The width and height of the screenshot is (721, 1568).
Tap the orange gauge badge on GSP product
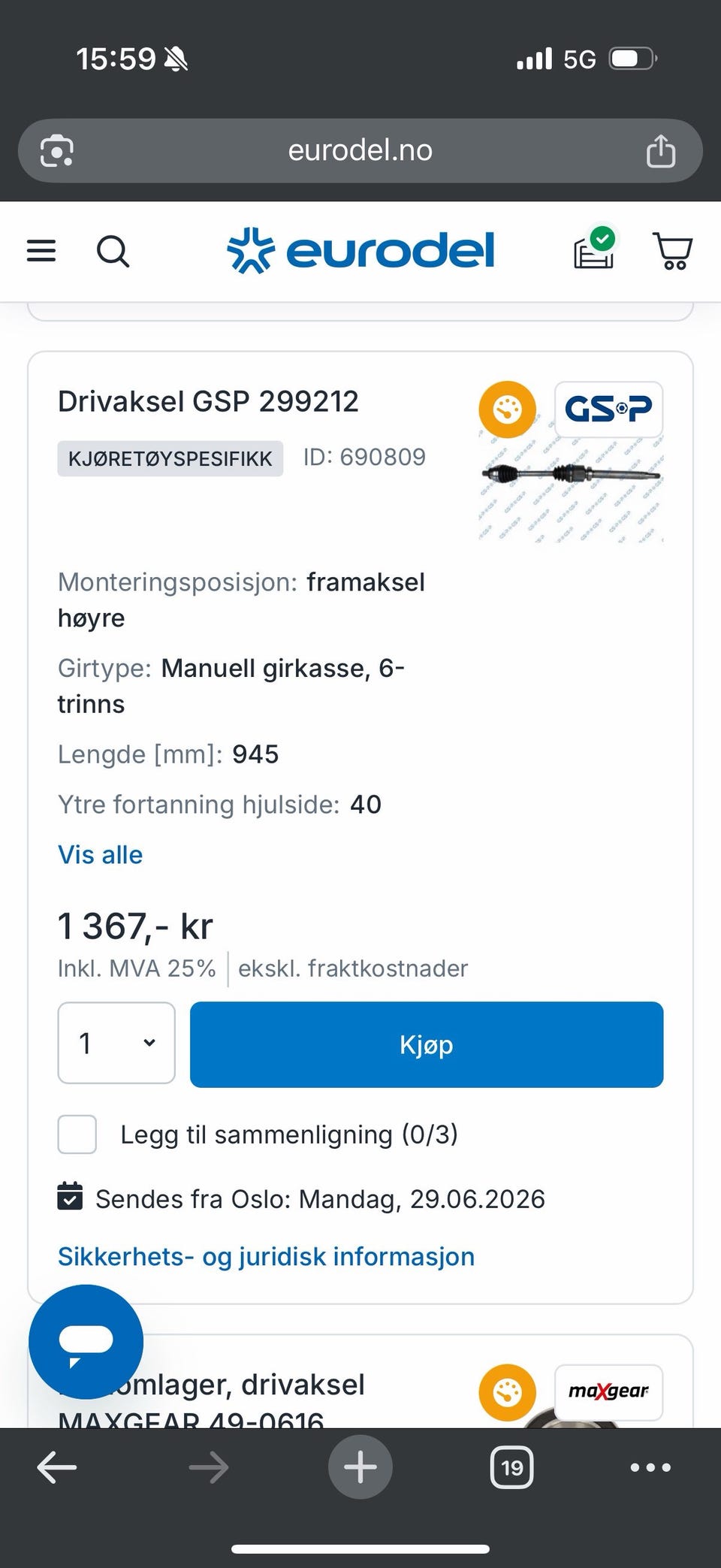(508, 409)
